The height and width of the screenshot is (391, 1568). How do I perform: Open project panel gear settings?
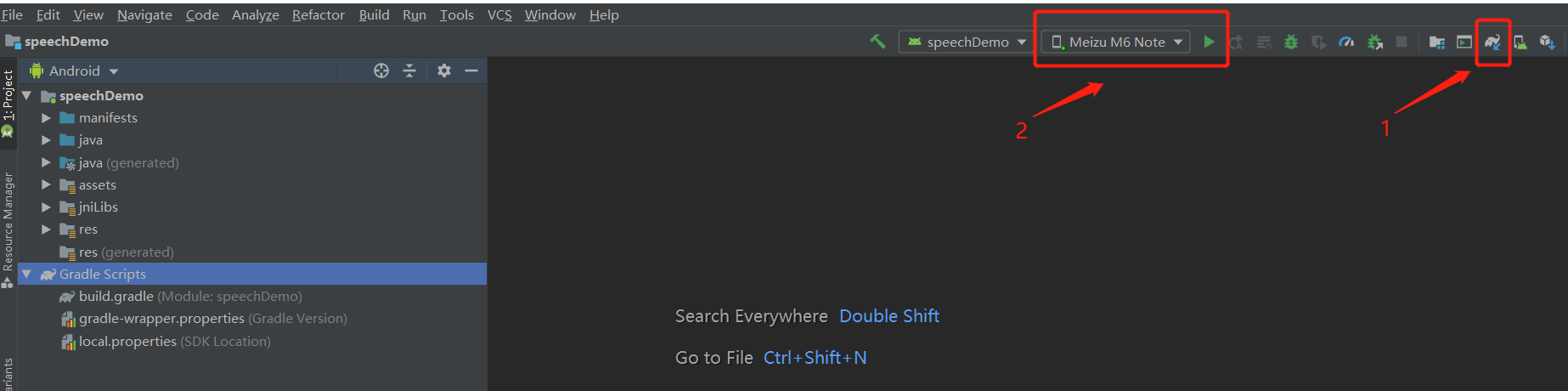pos(443,71)
